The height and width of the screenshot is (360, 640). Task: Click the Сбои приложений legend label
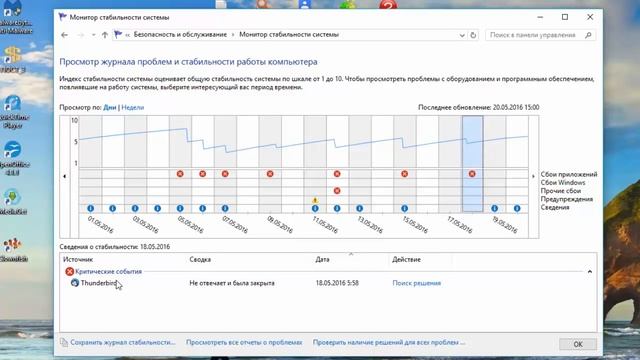(x=569, y=174)
